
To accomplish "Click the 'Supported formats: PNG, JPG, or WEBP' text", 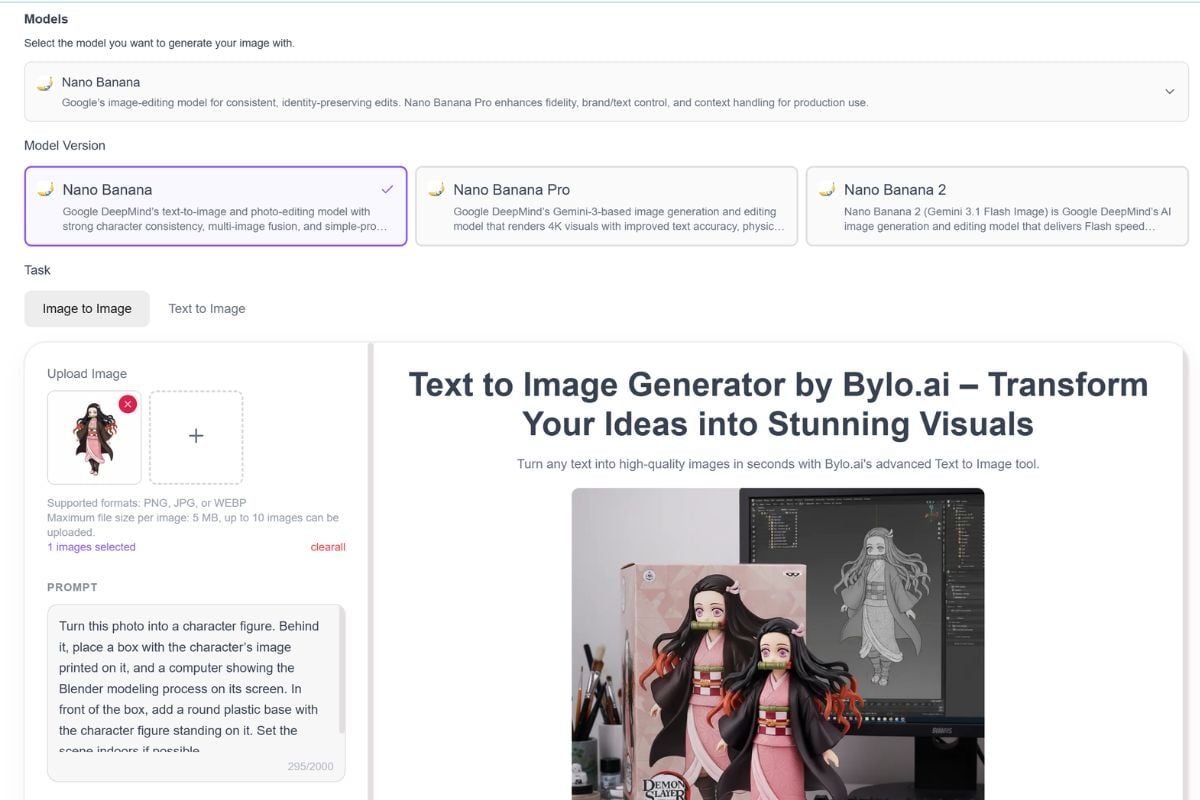I will coord(146,502).
